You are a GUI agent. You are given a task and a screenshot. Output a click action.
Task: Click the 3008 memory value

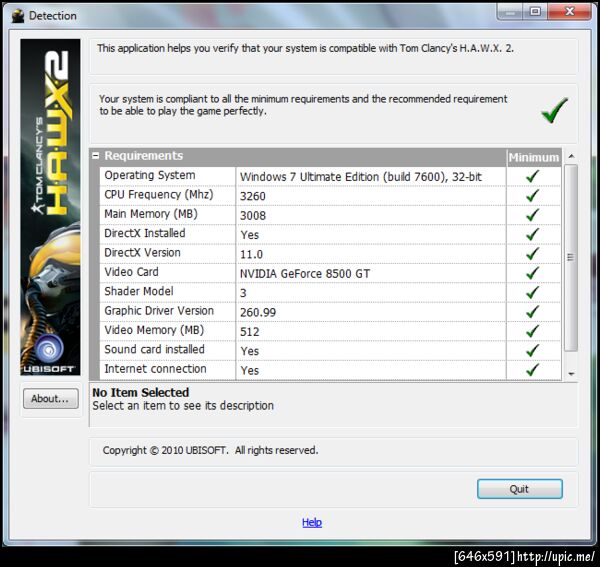click(253, 216)
